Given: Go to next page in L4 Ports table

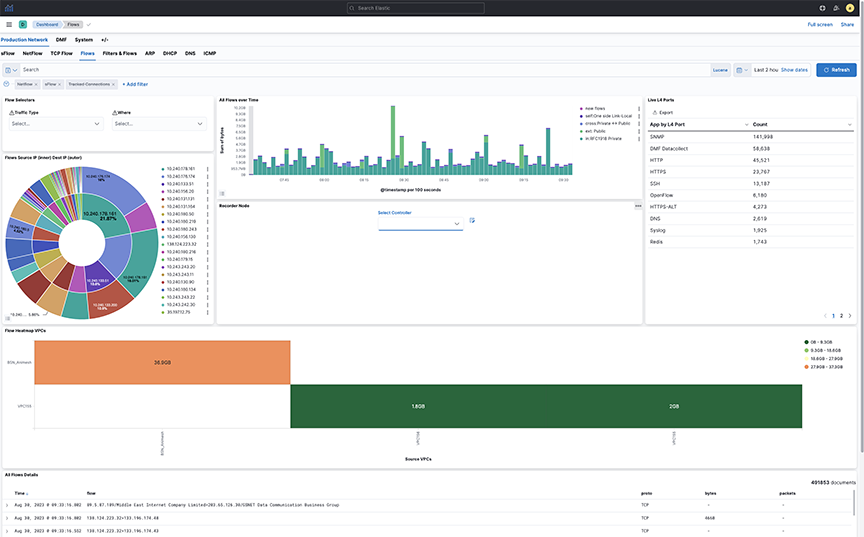Looking at the screenshot, I should pos(850,316).
